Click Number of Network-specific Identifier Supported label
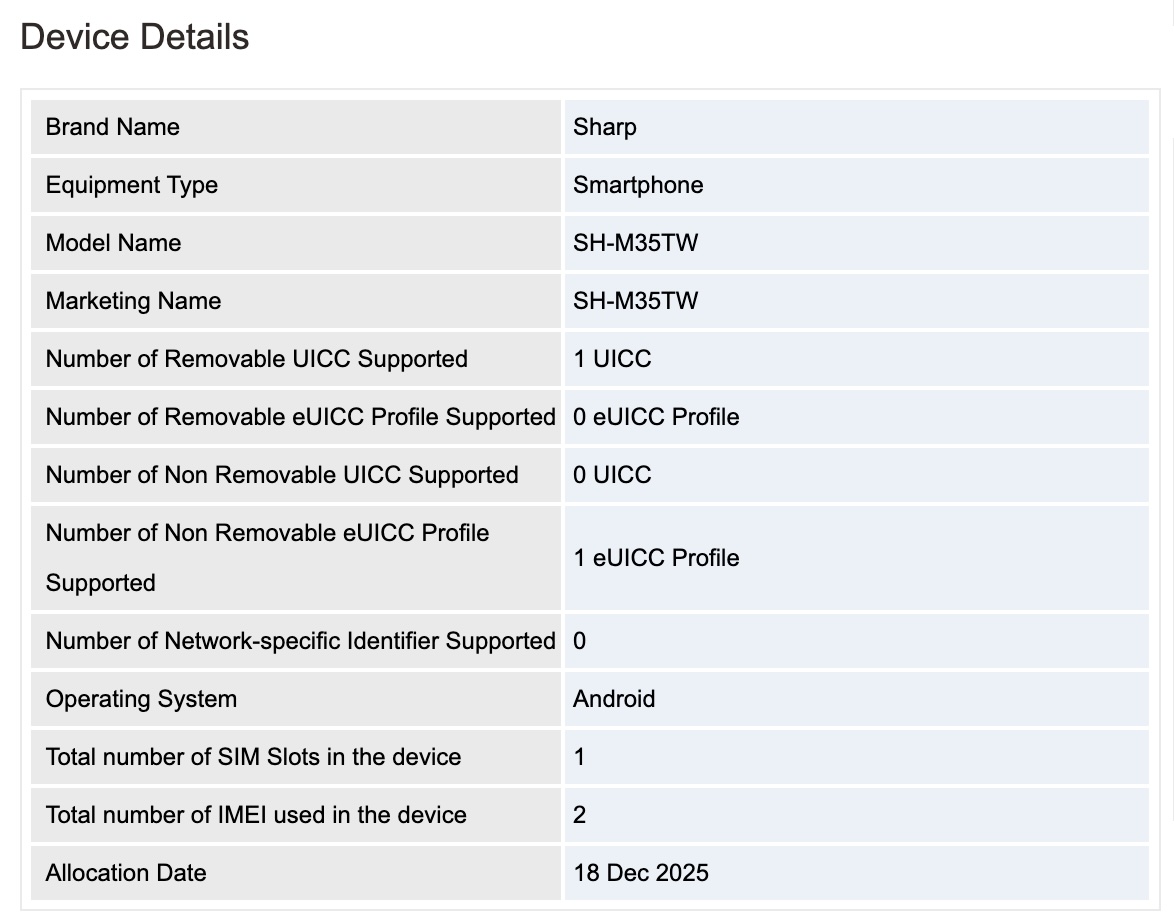1174x924 pixels. point(300,641)
